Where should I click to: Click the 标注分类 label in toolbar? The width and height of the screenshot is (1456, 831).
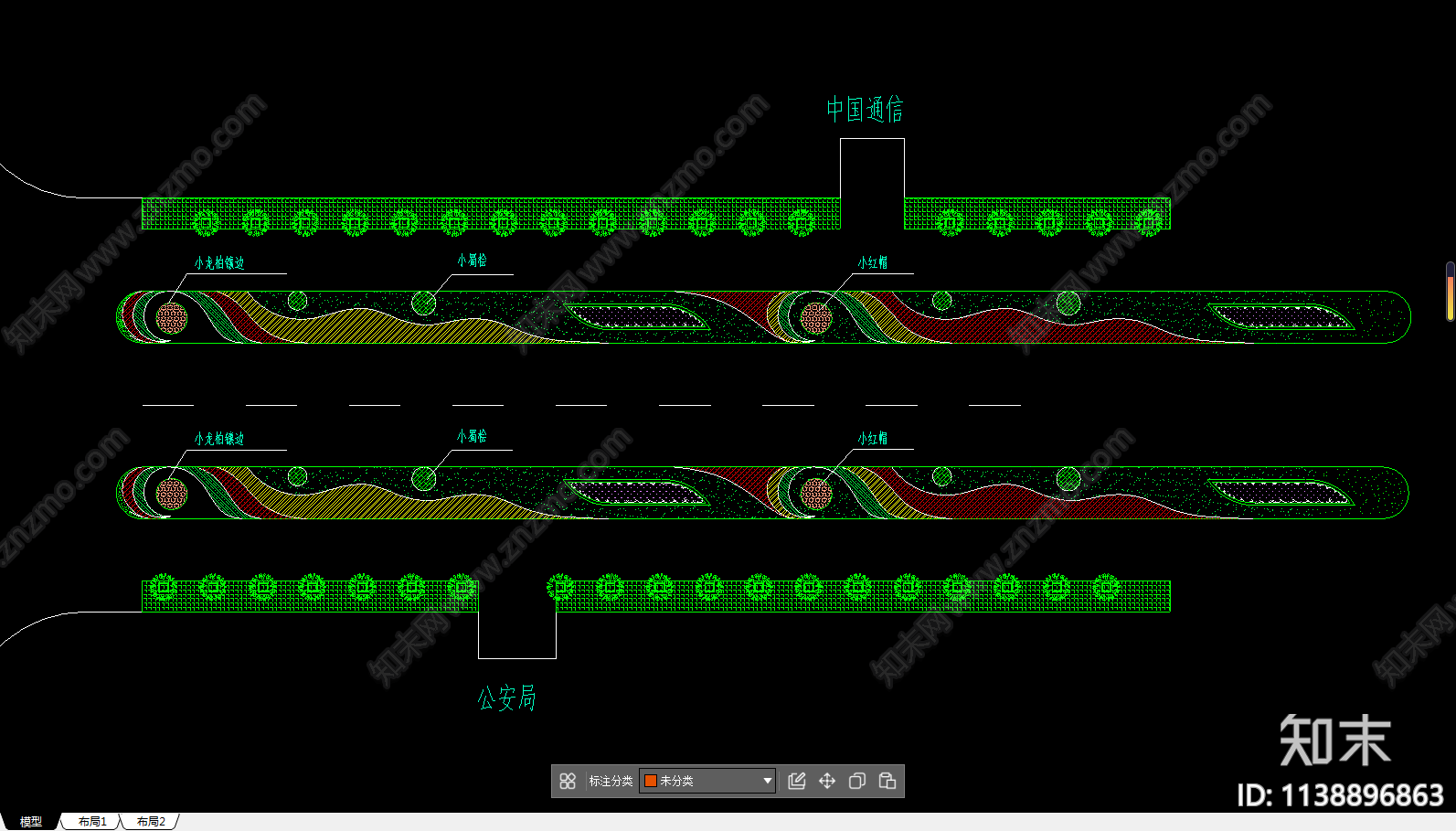click(x=611, y=781)
